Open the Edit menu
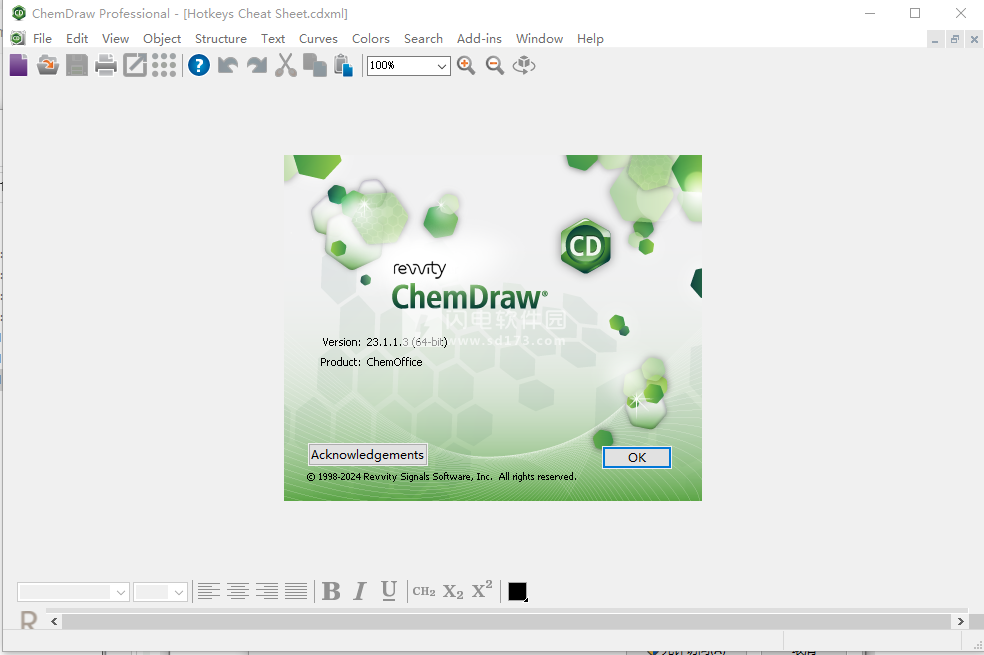Viewport: 984px width, 655px height. pyautogui.click(x=77, y=39)
